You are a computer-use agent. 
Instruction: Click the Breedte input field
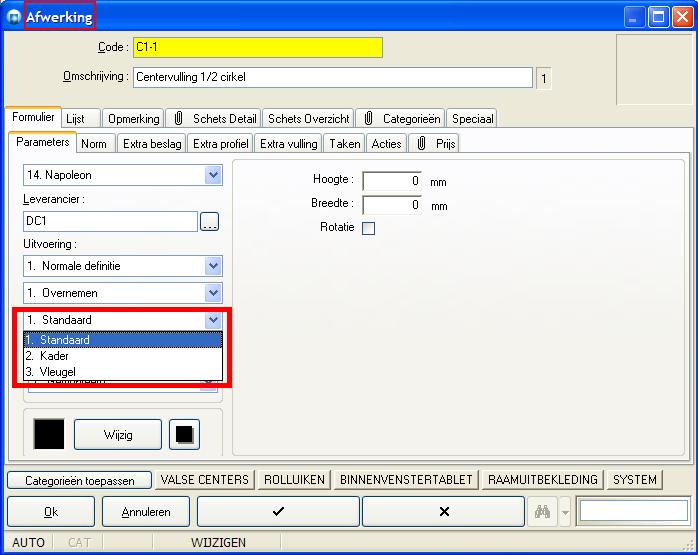point(392,205)
